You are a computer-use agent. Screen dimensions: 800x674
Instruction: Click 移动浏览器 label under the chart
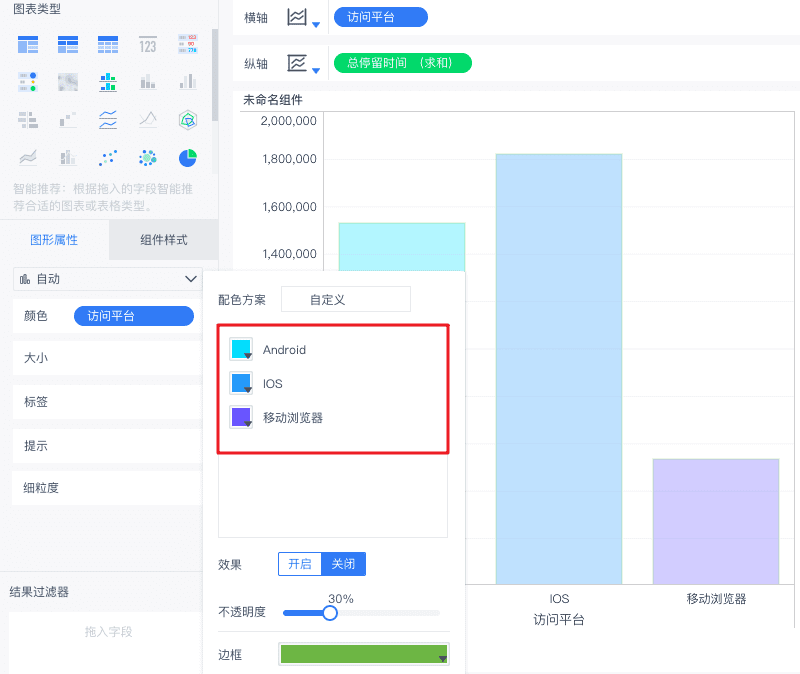716,598
